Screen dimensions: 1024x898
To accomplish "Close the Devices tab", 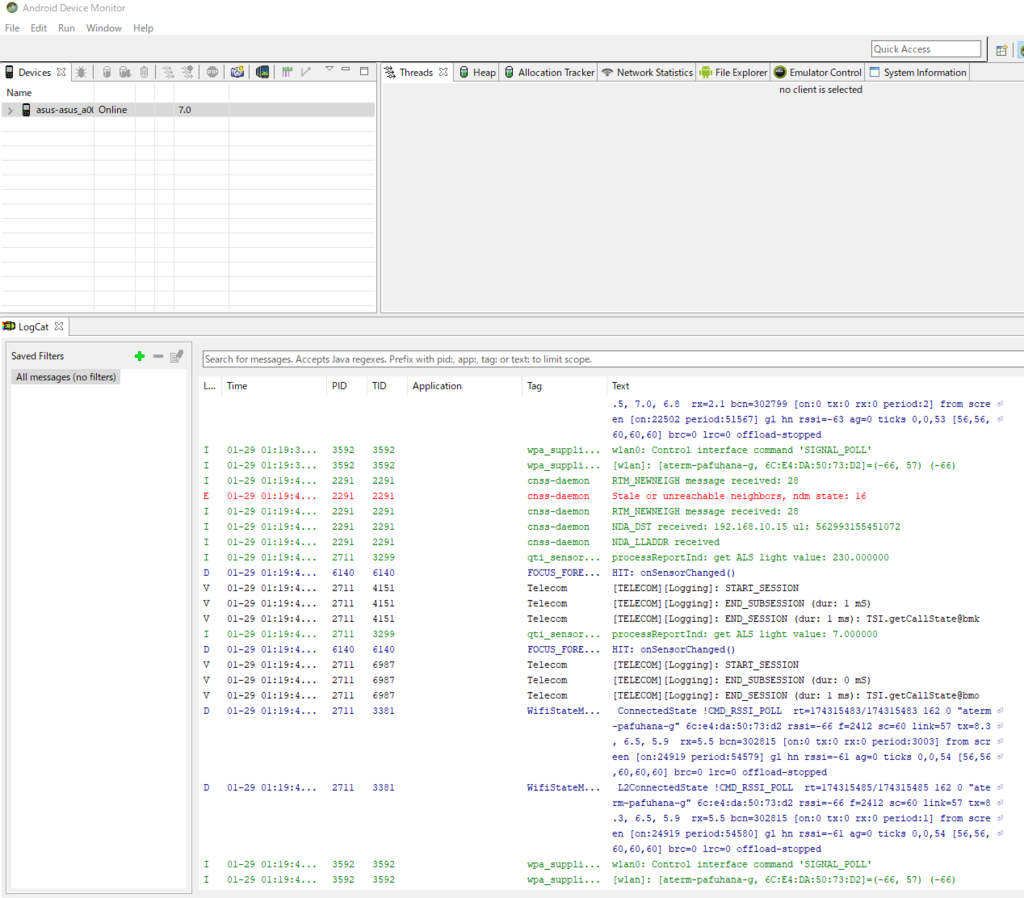I will pos(61,72).
